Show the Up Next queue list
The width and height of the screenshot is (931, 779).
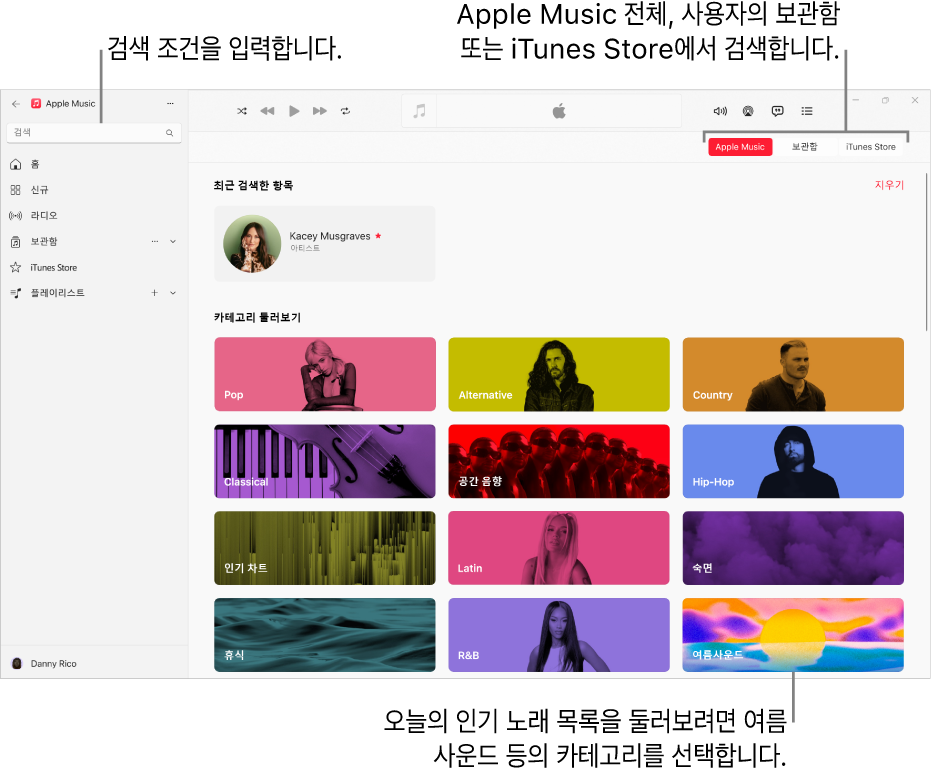pos(807,111)
